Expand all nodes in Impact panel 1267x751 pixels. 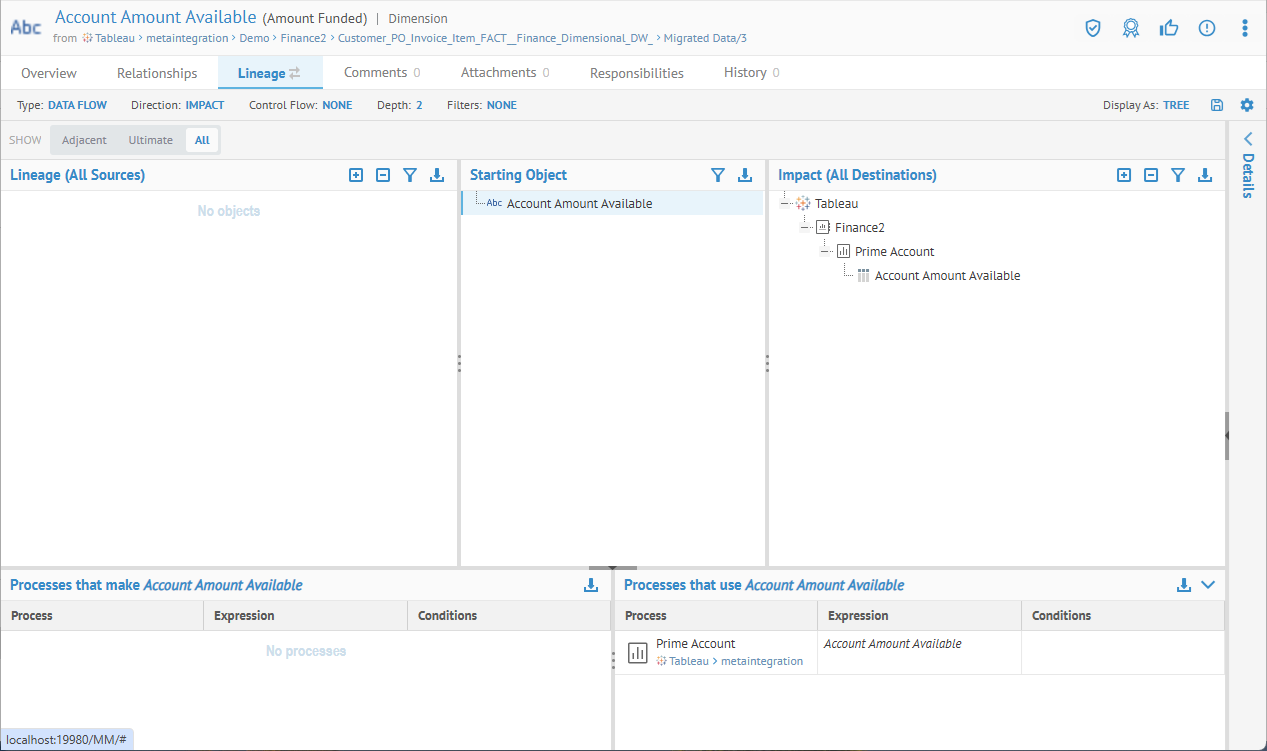1124,175
